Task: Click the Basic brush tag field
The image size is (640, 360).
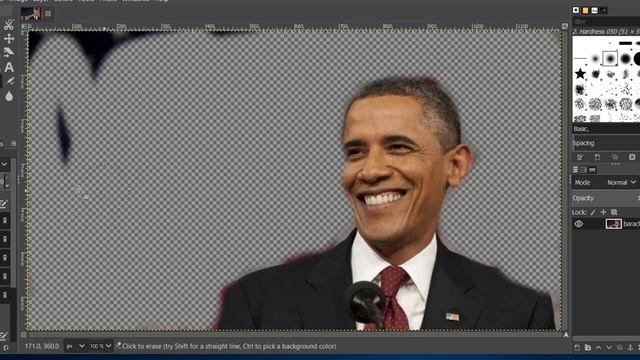Action: (x=606, y=129)
